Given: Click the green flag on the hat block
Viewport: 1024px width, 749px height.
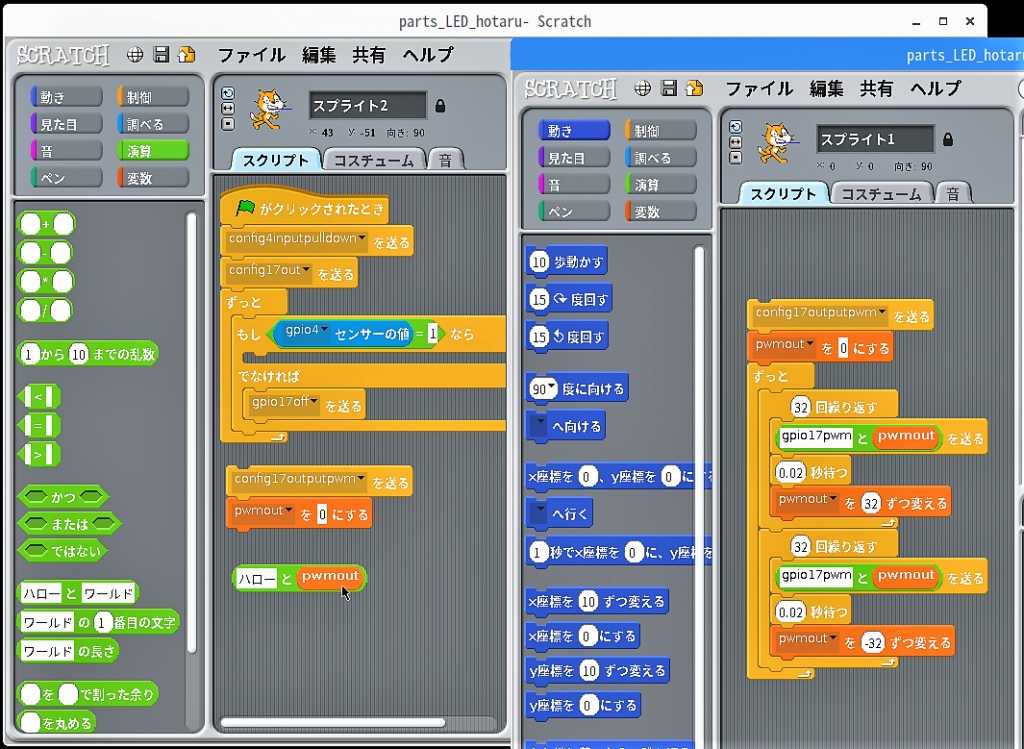Looking at the screenshot, I should pyautogui.click(x=245, y=209).
